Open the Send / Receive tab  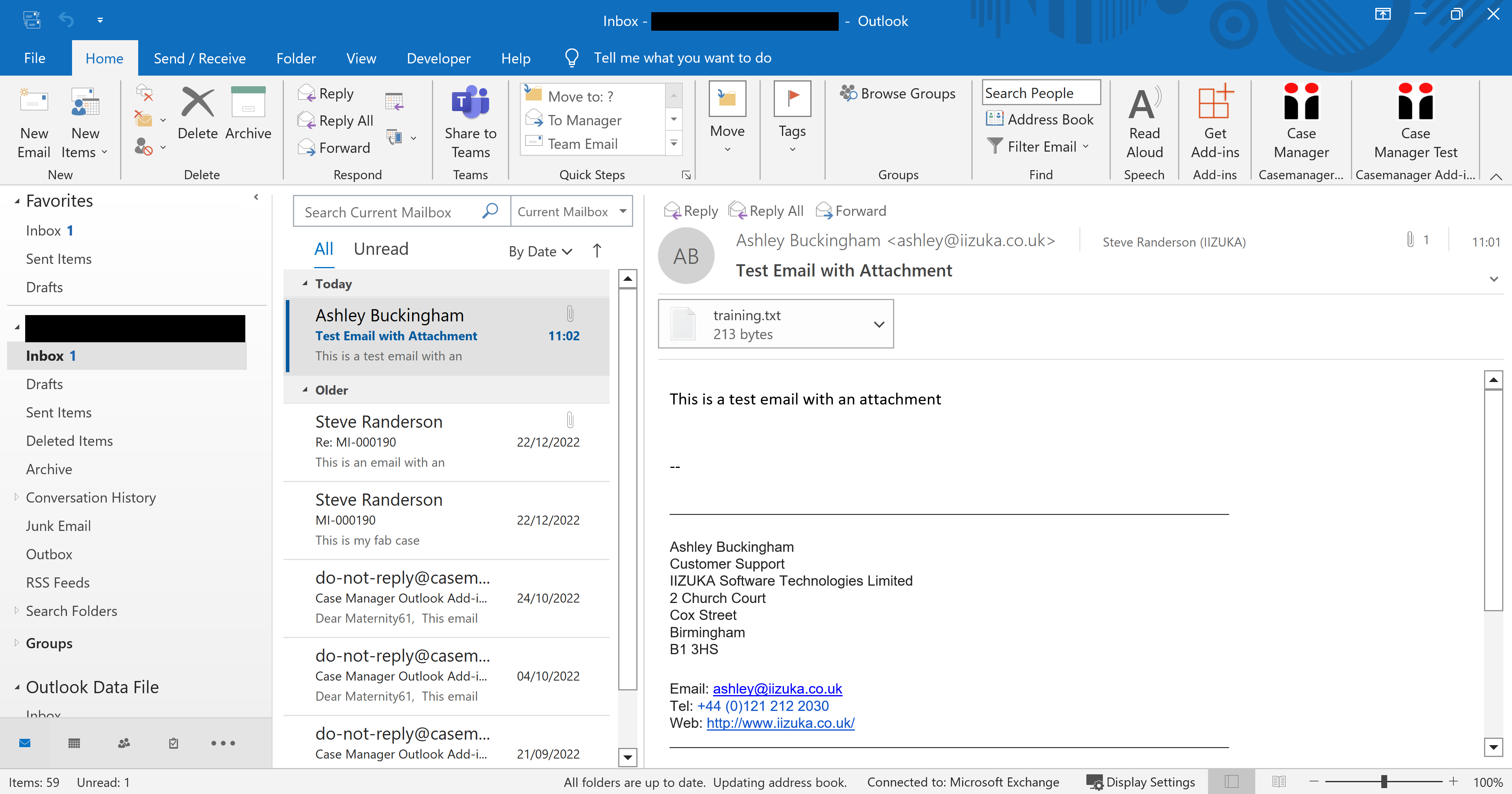[x=200, y=58]
